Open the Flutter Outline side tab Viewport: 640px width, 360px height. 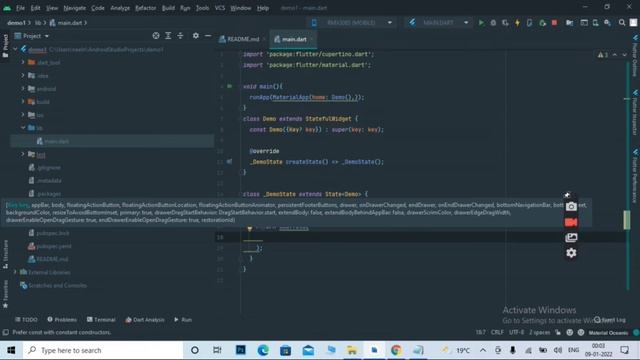click(635, 56)
